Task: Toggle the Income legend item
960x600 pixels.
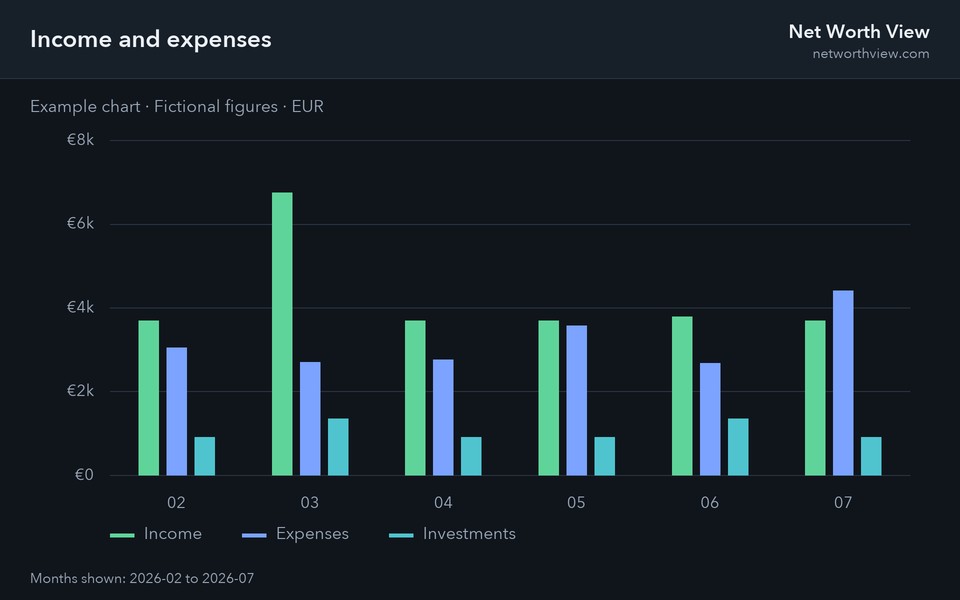Action: [x=156, y=534]
